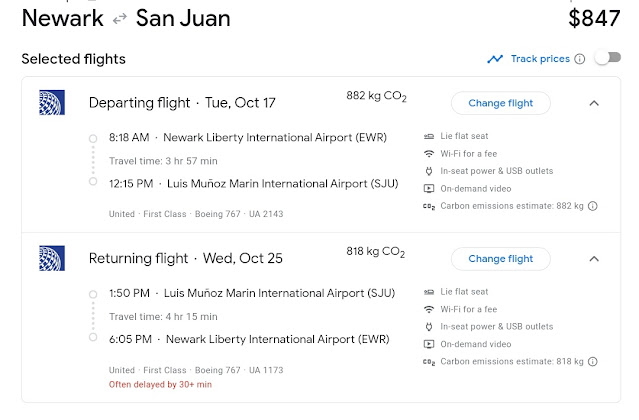This screenshot has height=420, width=639.
Task: Click United logo on returning flight
Action: (51, 259)
